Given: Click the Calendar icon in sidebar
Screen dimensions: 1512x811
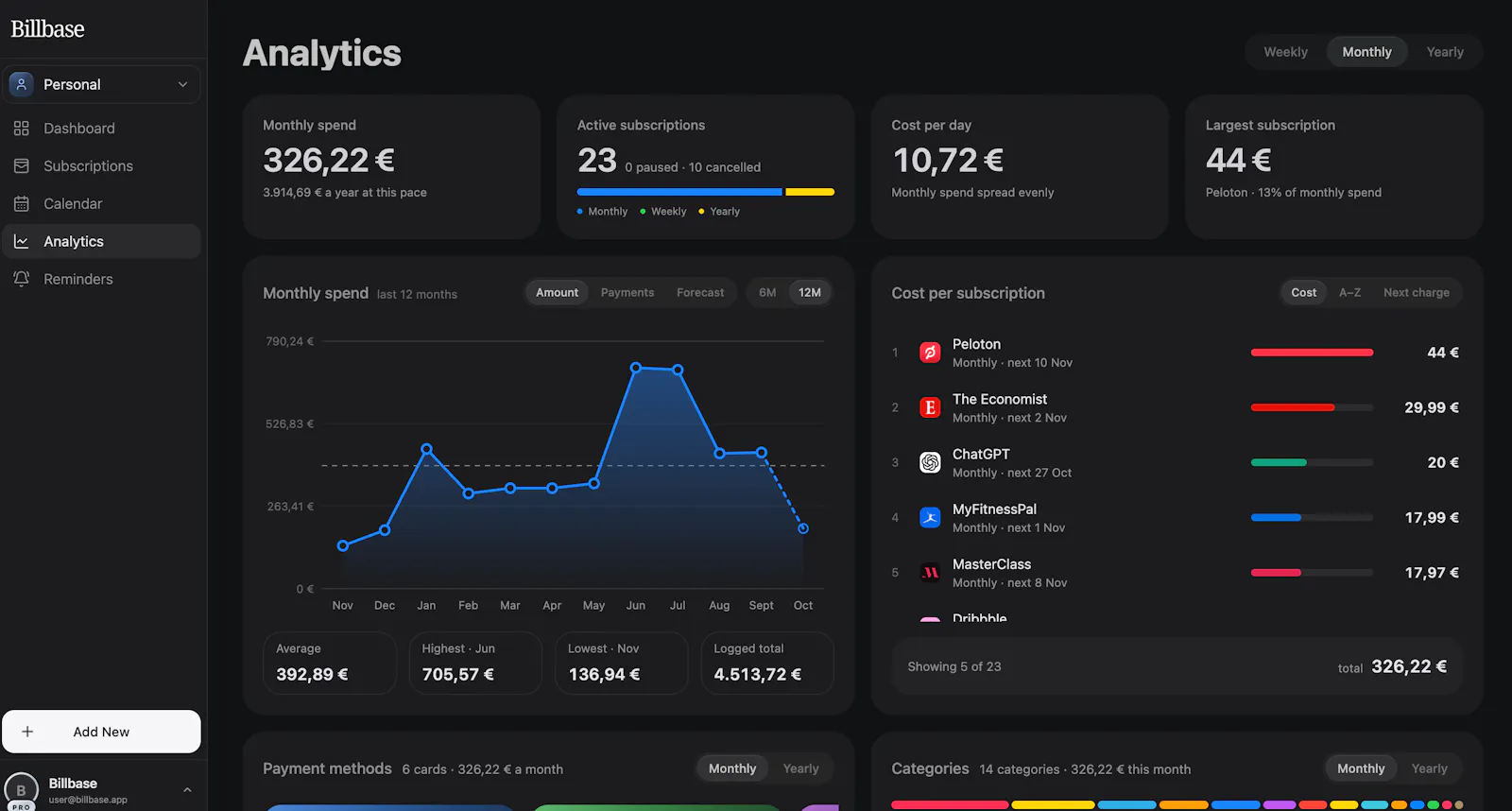Looking at the screenshot, I should point(22,204).
